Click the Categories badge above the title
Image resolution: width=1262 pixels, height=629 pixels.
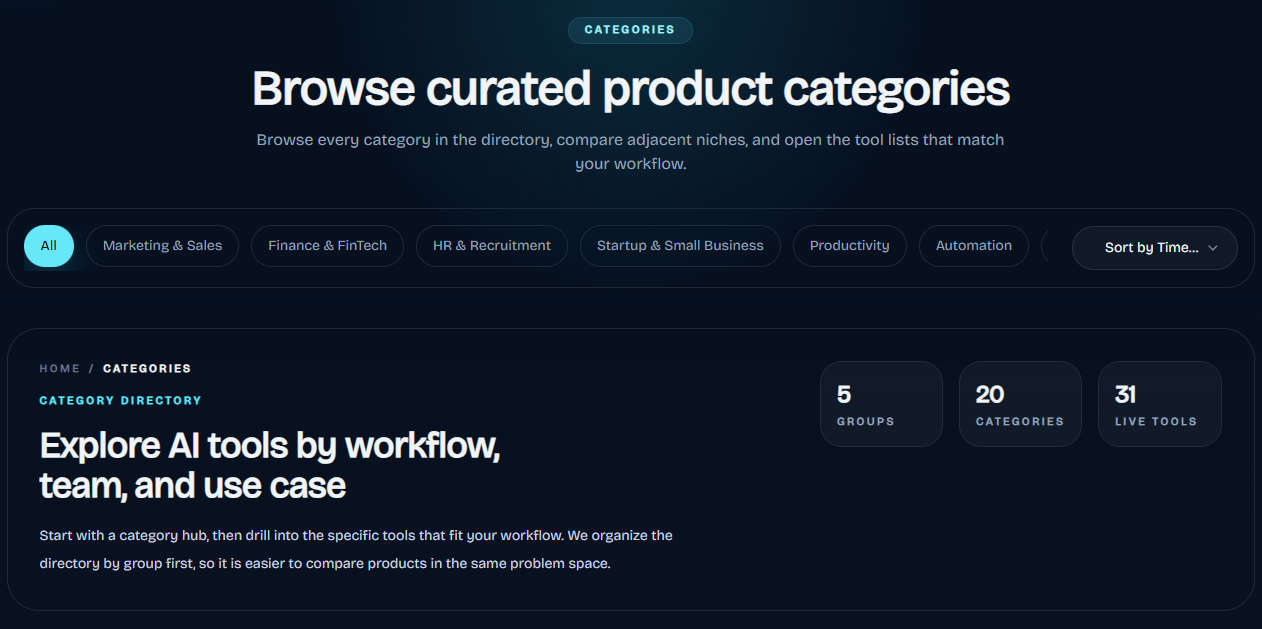point(630,30)
